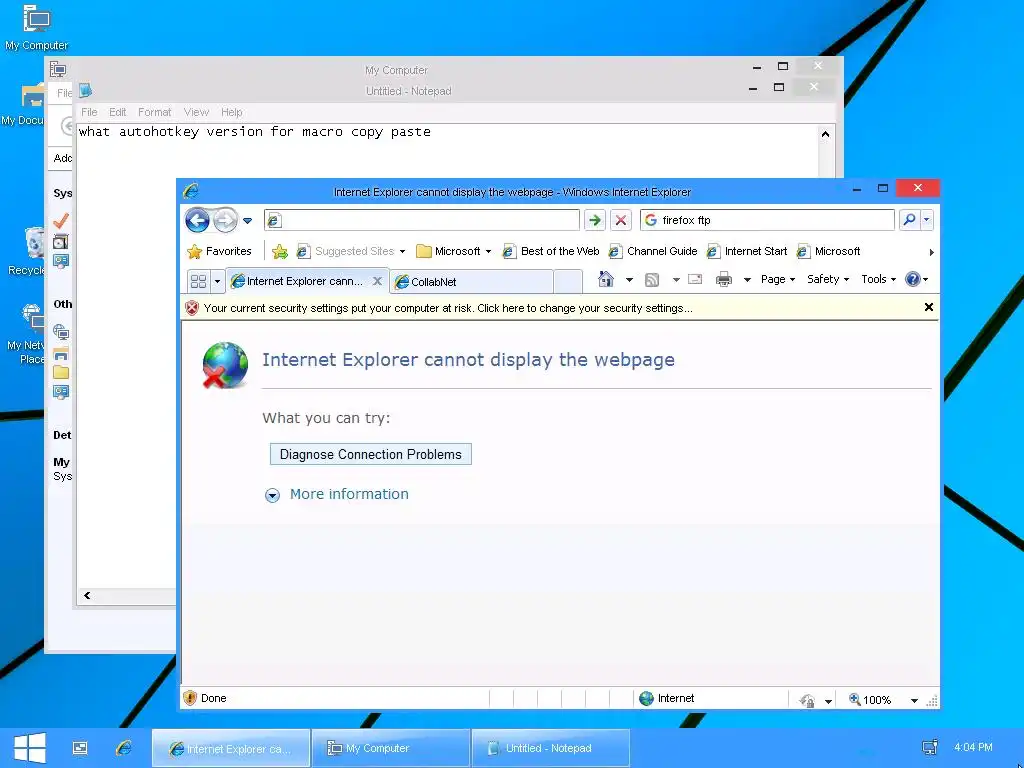
Task: Click the red Stop loading X button
Action: tap(620, 220)
